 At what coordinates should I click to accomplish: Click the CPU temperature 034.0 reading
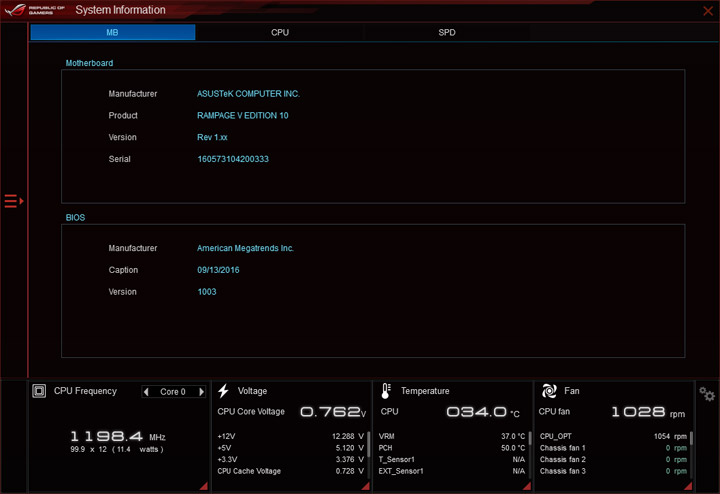(483, 412)
